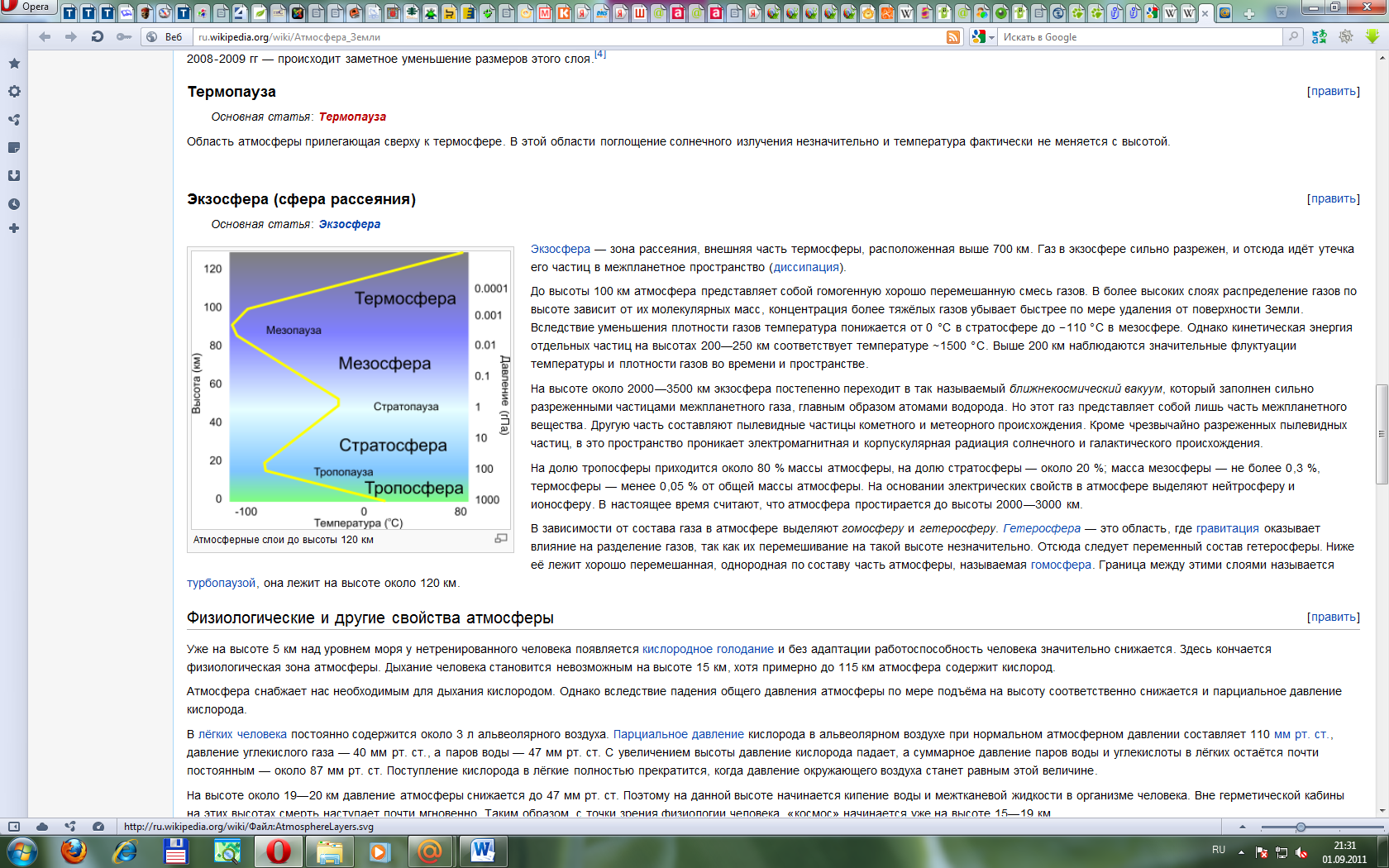Switch to the Mail.ru @ tab after the active tab
This screenshot has width=1389, height=868.
coord(1224,13)
